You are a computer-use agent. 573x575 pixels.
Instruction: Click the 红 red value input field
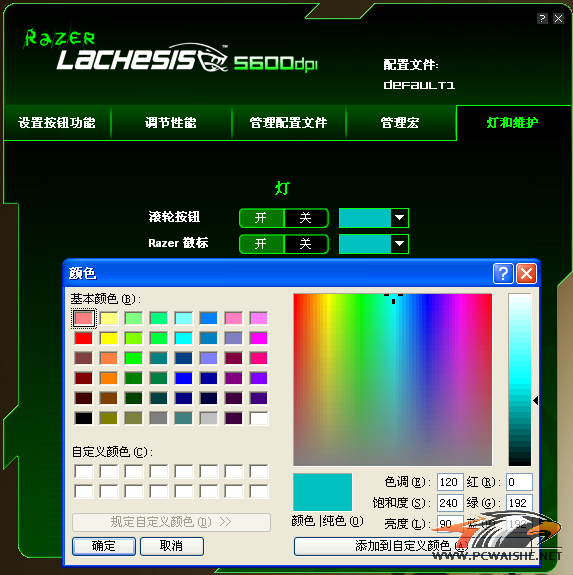[519, 482]
